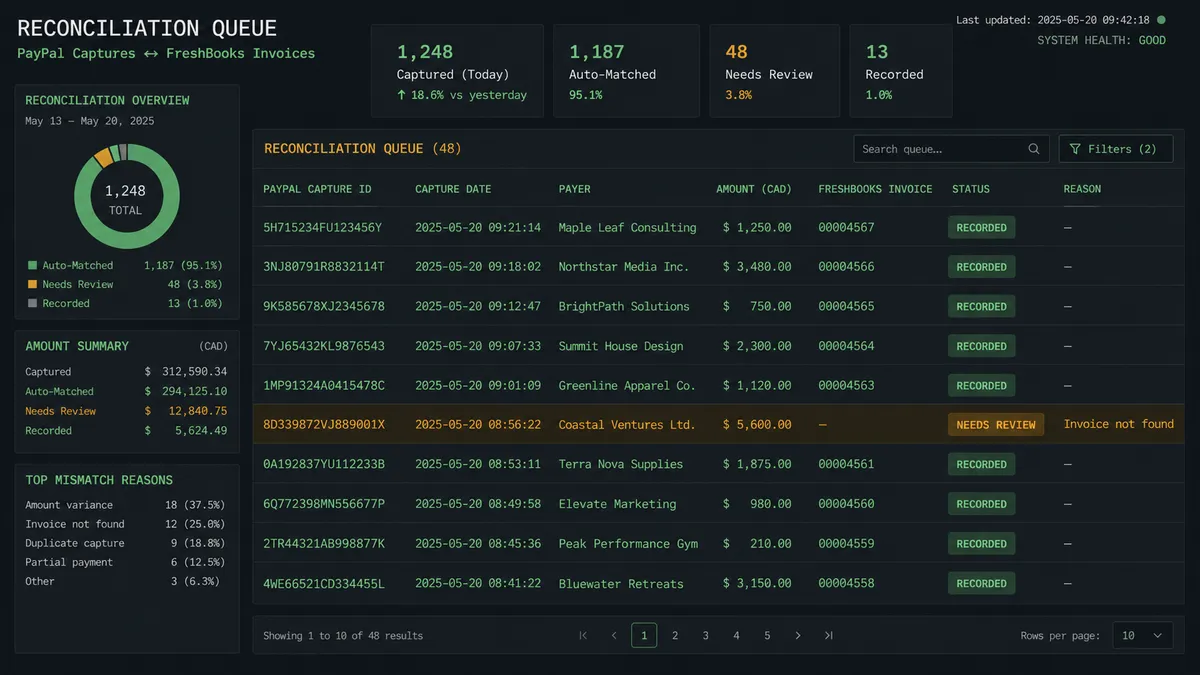Click Amount variance mismatch reason

point(69,506)
